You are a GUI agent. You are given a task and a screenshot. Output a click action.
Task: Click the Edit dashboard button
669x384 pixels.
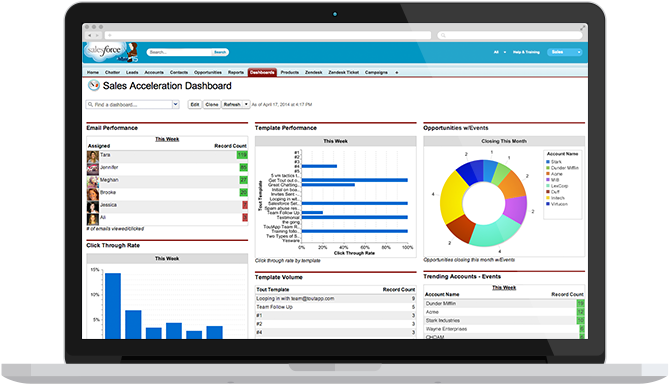click(x=195, y=104)
